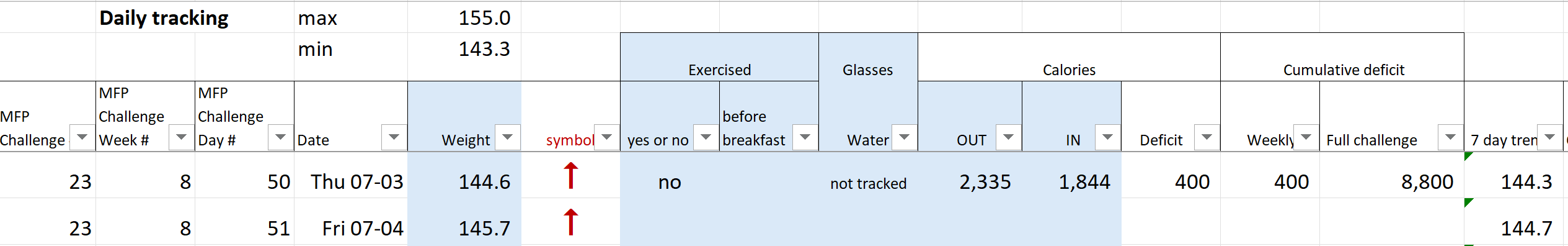Open the 7 day trend filter dropdown

[x=1549, y=137]
